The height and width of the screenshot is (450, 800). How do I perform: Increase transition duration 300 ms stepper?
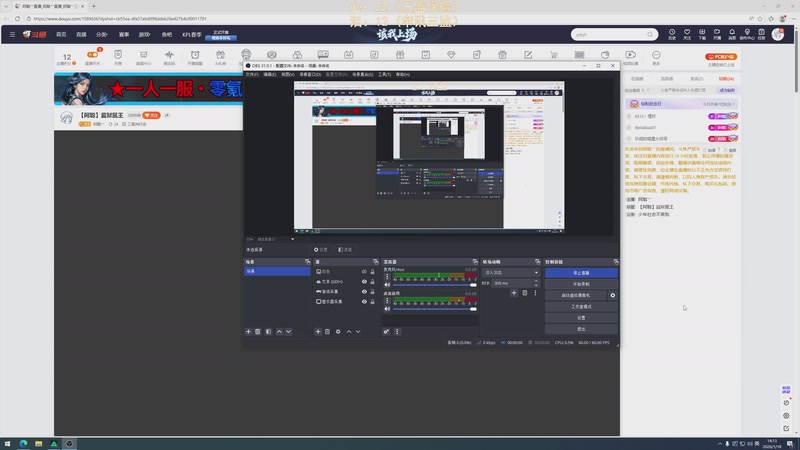coord(536,281)
